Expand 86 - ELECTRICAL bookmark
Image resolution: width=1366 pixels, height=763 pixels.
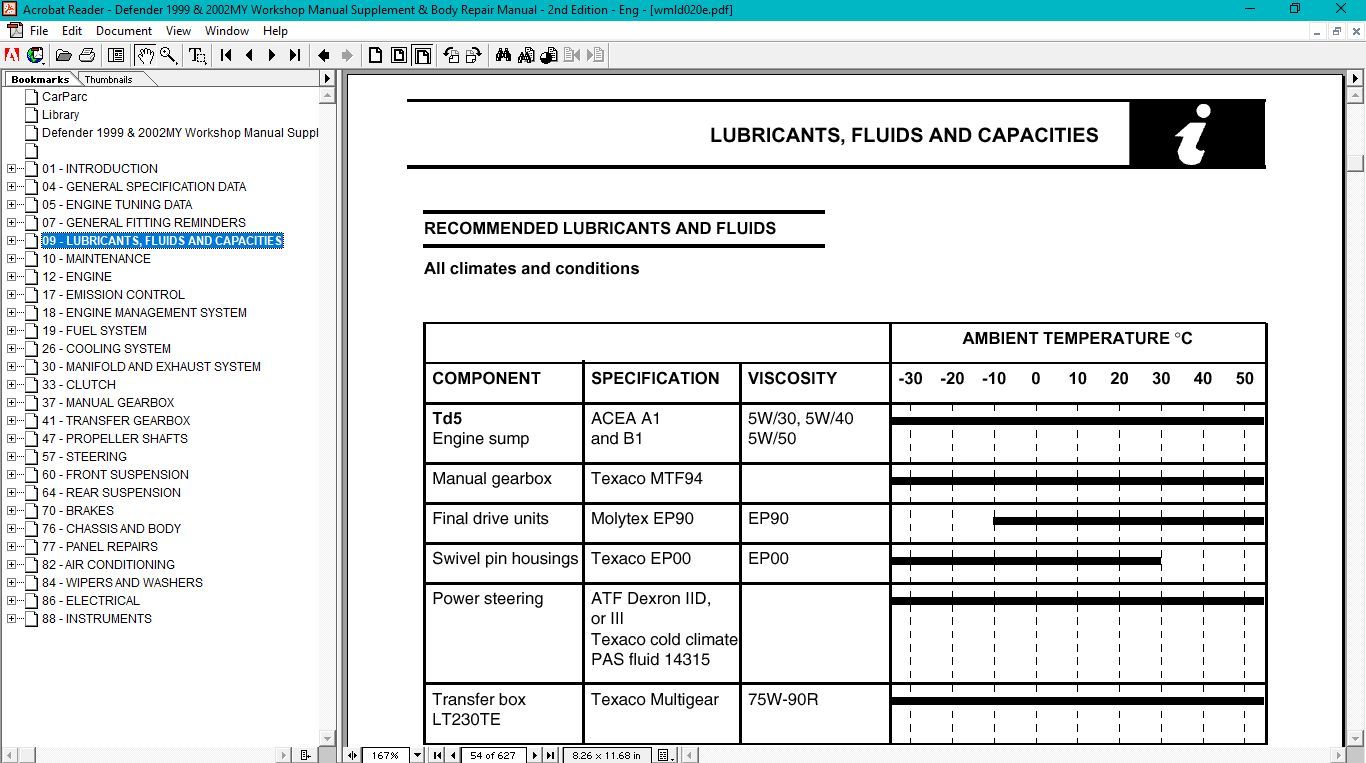tap(12, 601)
